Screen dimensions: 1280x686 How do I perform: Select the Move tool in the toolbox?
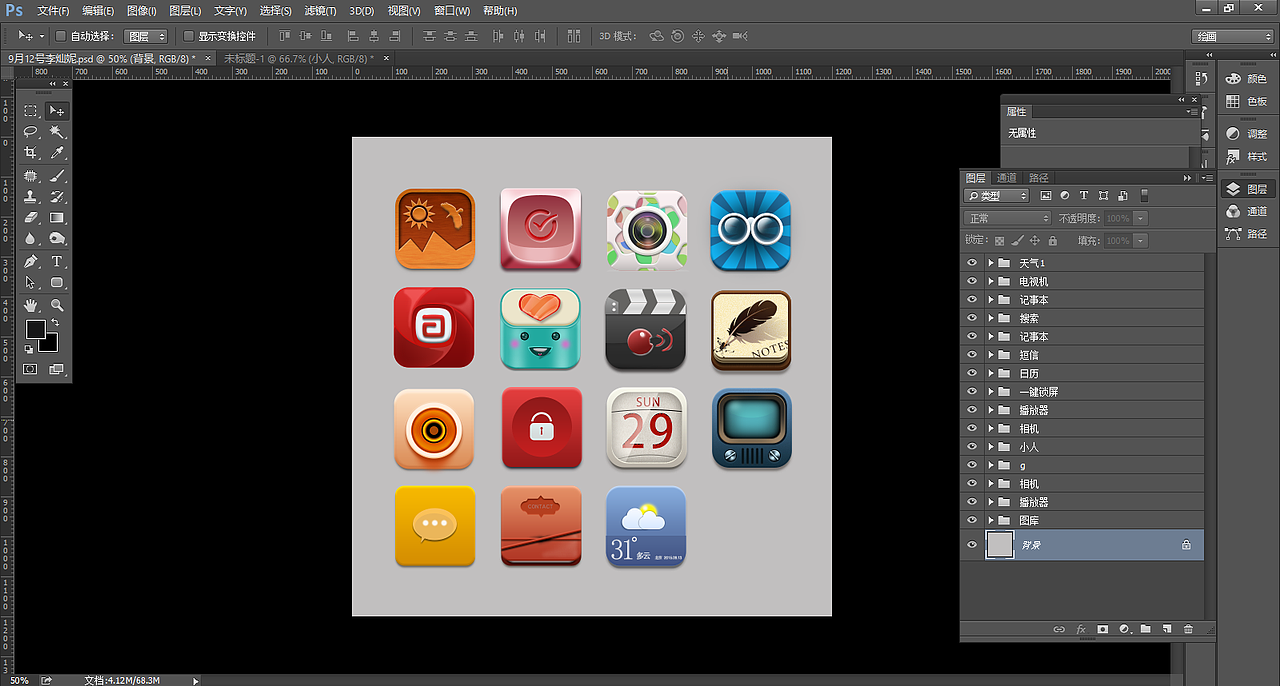pyautogui.click(x=57, y=110)
